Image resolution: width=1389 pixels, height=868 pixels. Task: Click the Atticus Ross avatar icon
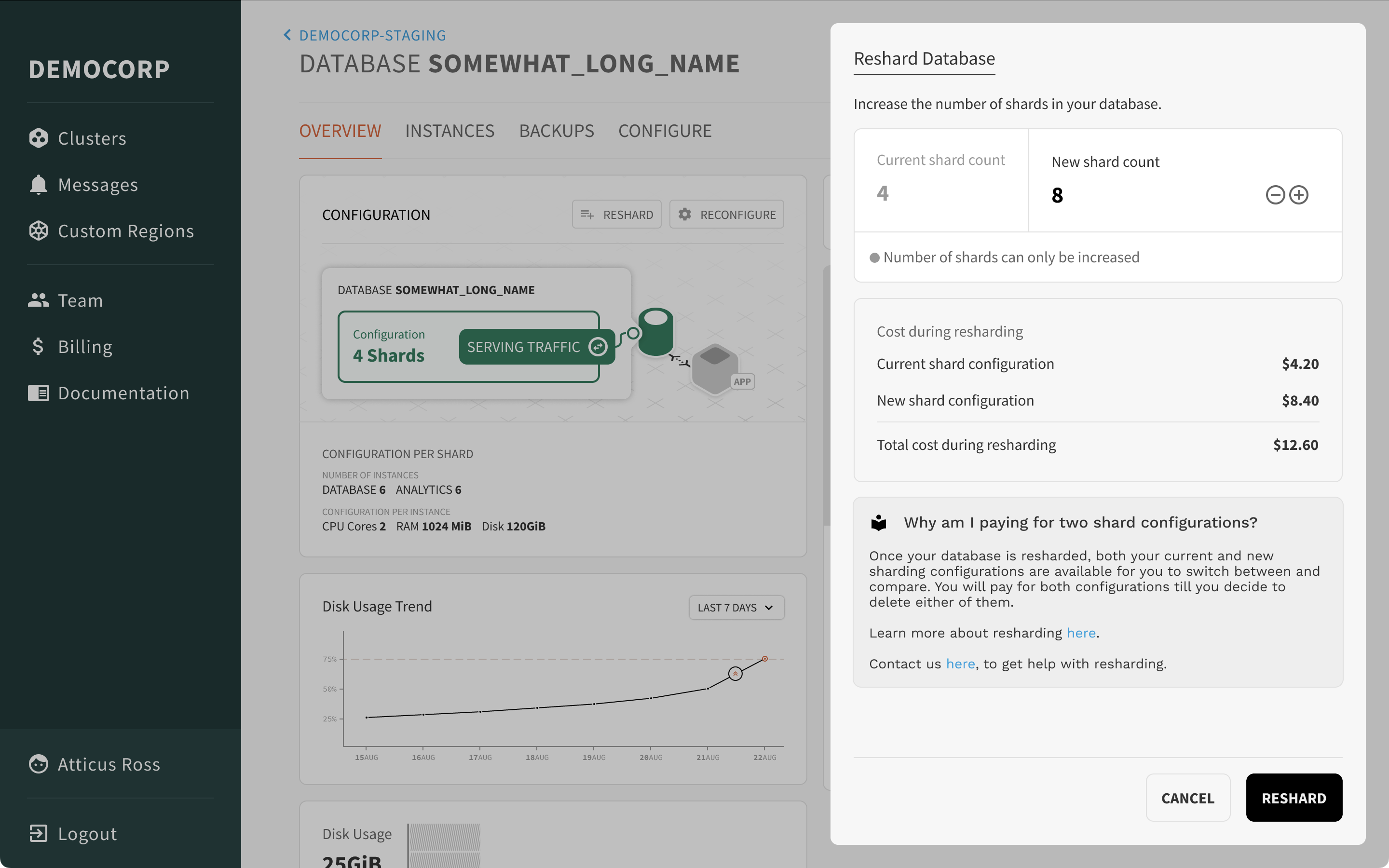tap(39, 763)
